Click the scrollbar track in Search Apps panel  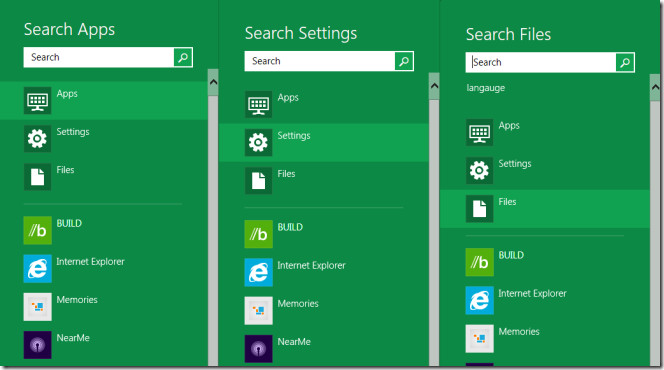tap(213, 231)
